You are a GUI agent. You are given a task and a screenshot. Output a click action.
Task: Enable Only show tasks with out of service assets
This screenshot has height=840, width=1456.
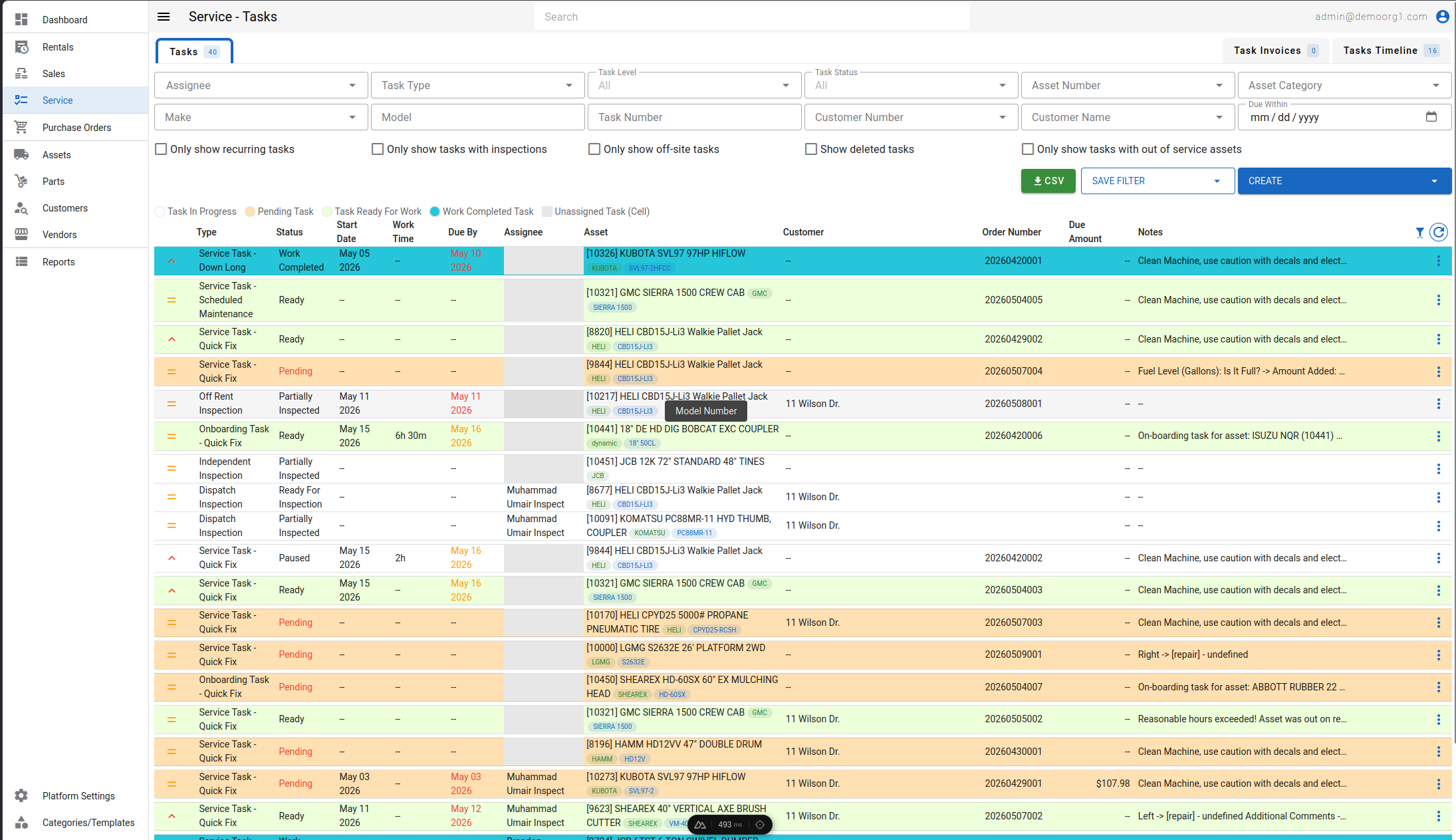[1028, 149]
